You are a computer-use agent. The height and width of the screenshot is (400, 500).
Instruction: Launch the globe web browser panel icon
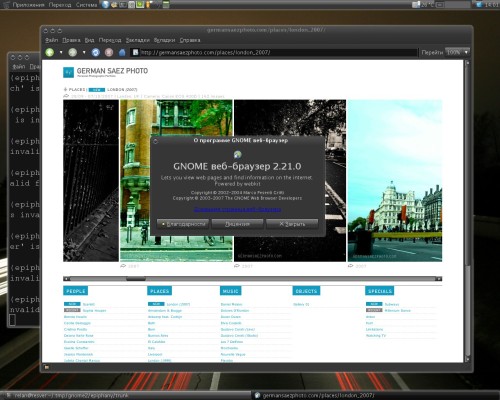click(x=106, y=4)
